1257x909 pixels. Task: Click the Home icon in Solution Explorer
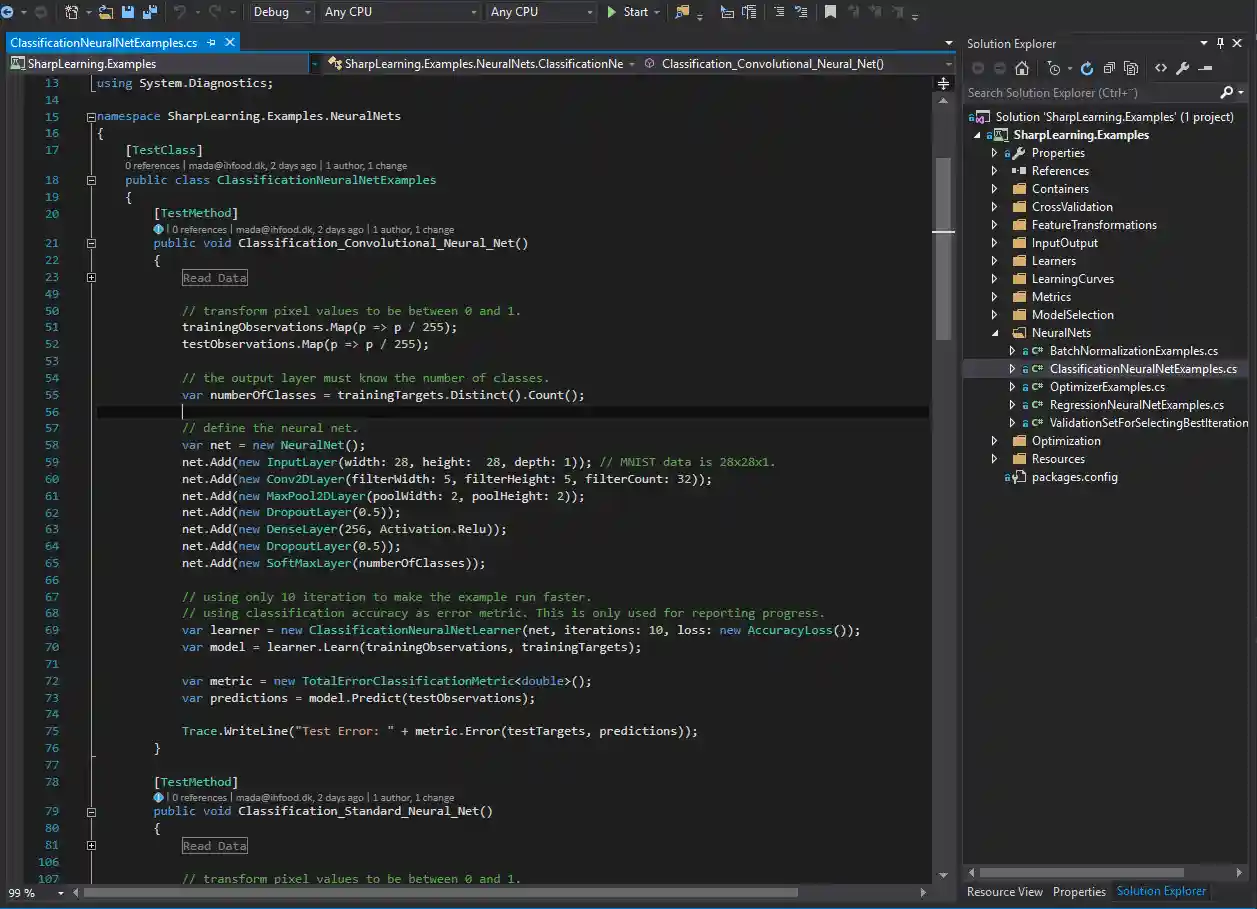click(1021, 69)
